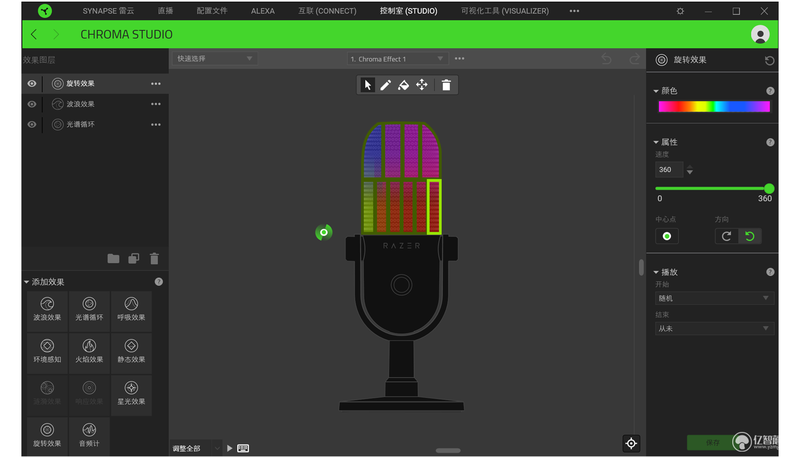This screenshot has width=800, height=457.
Task: Open Synapse settings gear
Action: pos(680,11)
